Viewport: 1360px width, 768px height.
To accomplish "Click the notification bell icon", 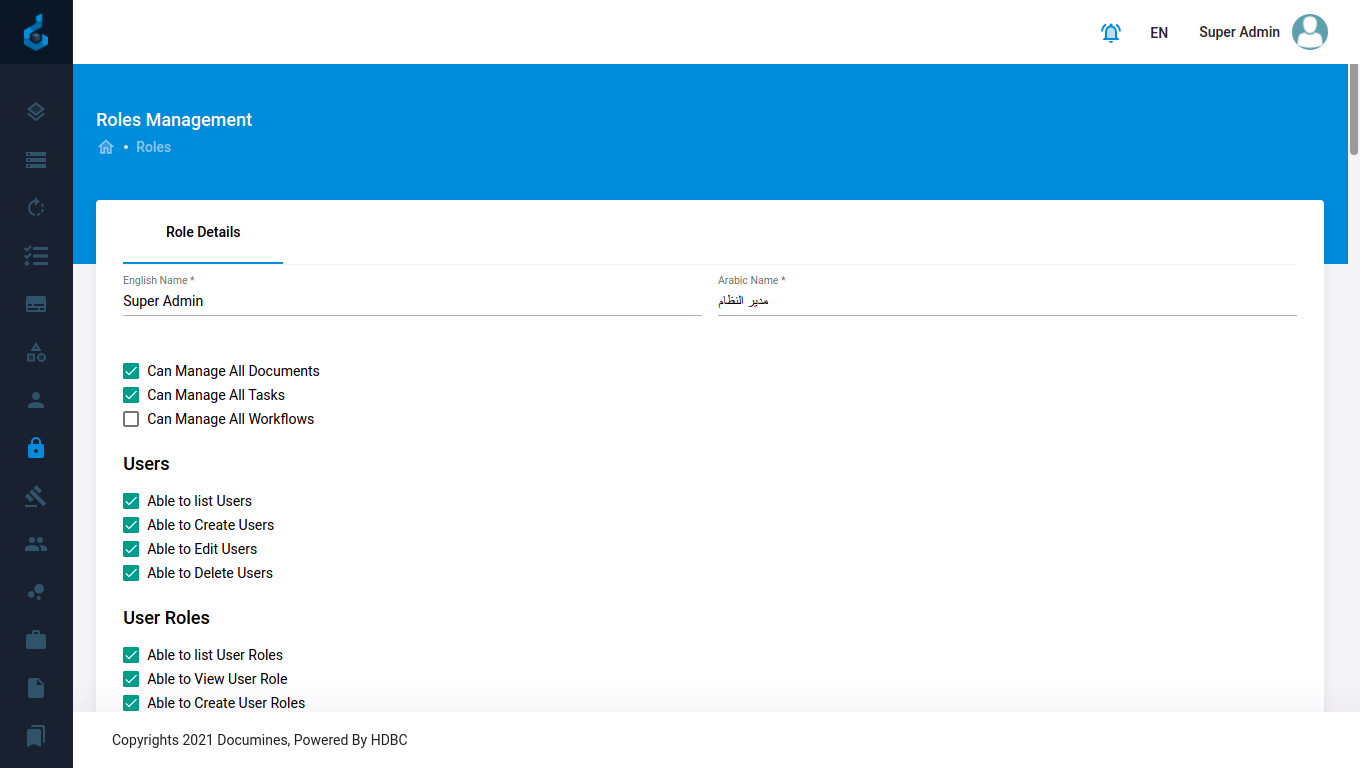I will [x=1110, y=32].
